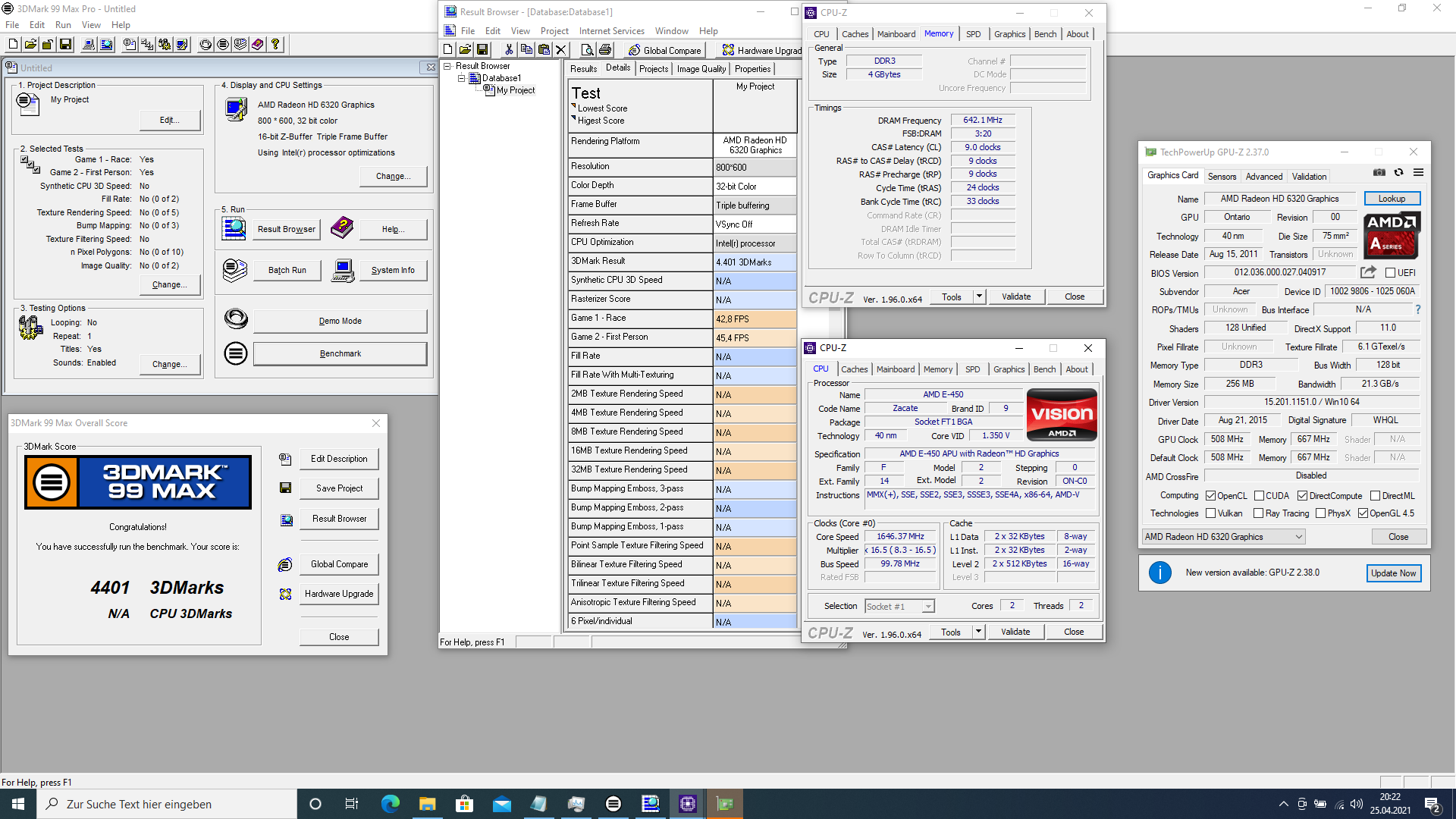
Task: Click the open folder icon in 3DMark toolbar
Action: pyautogui.click(x=30, y=45)
